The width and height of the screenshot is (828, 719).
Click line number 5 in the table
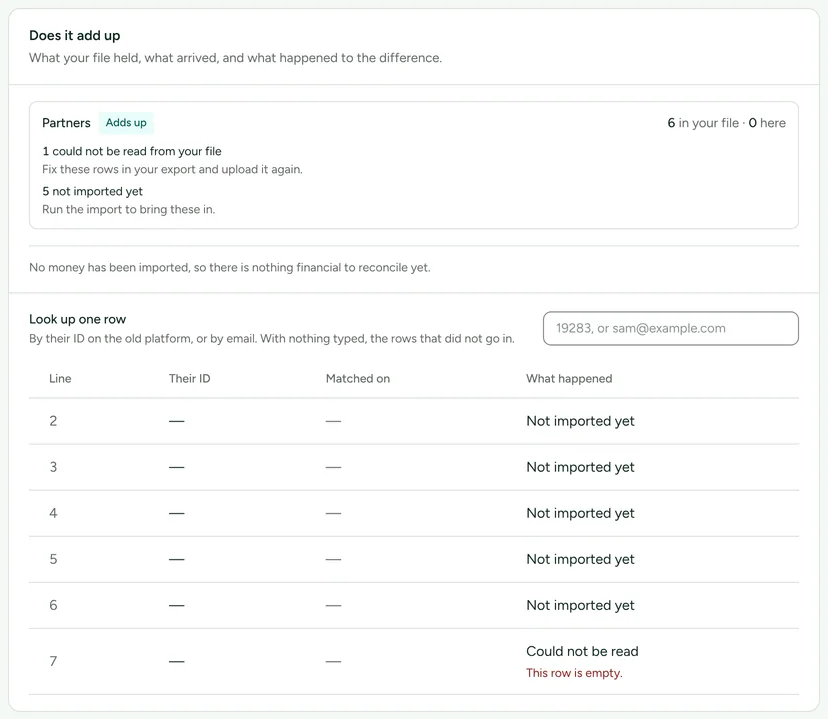click(x=53, y=559)
